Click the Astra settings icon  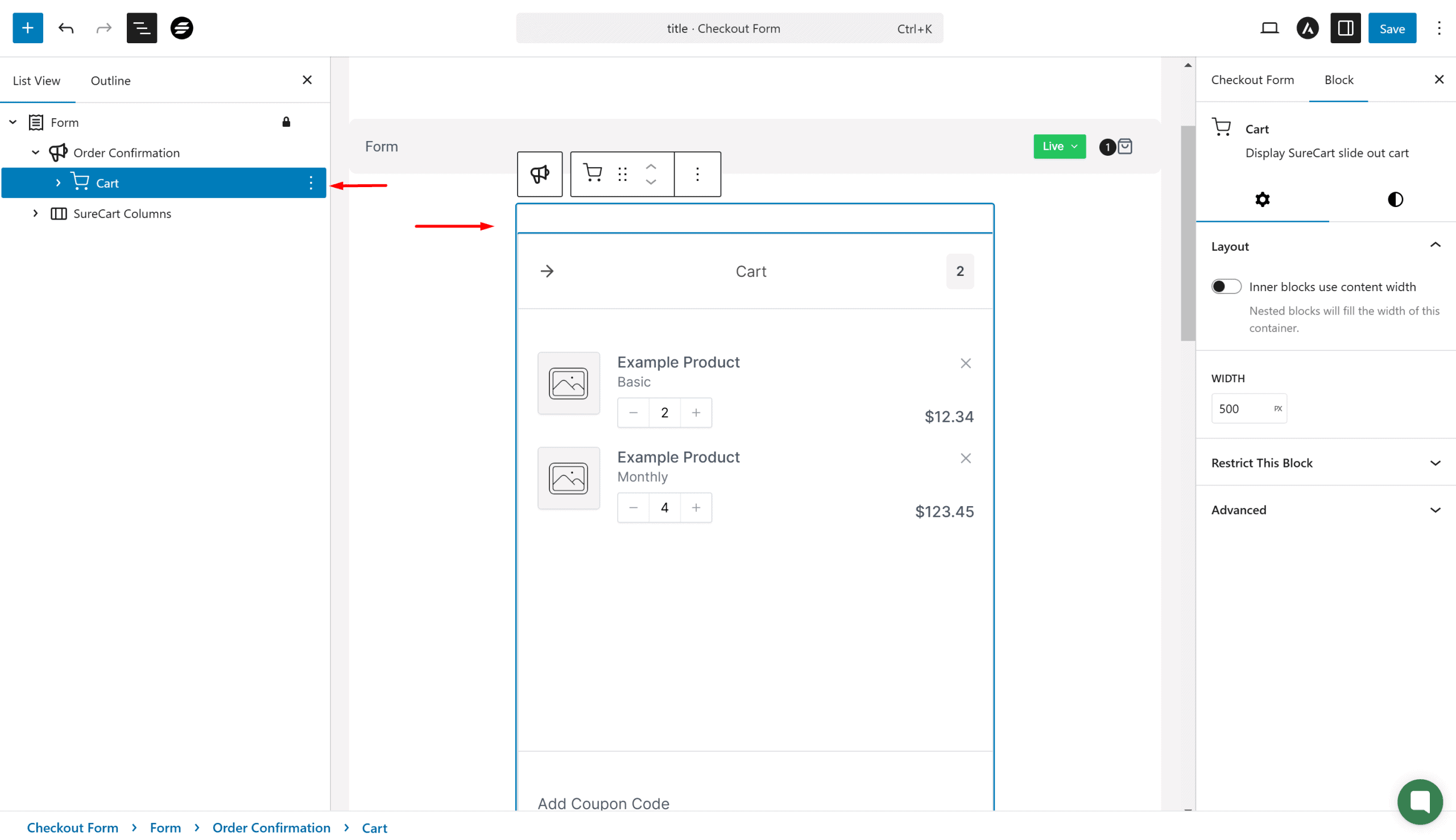[x=1307, y=28]
